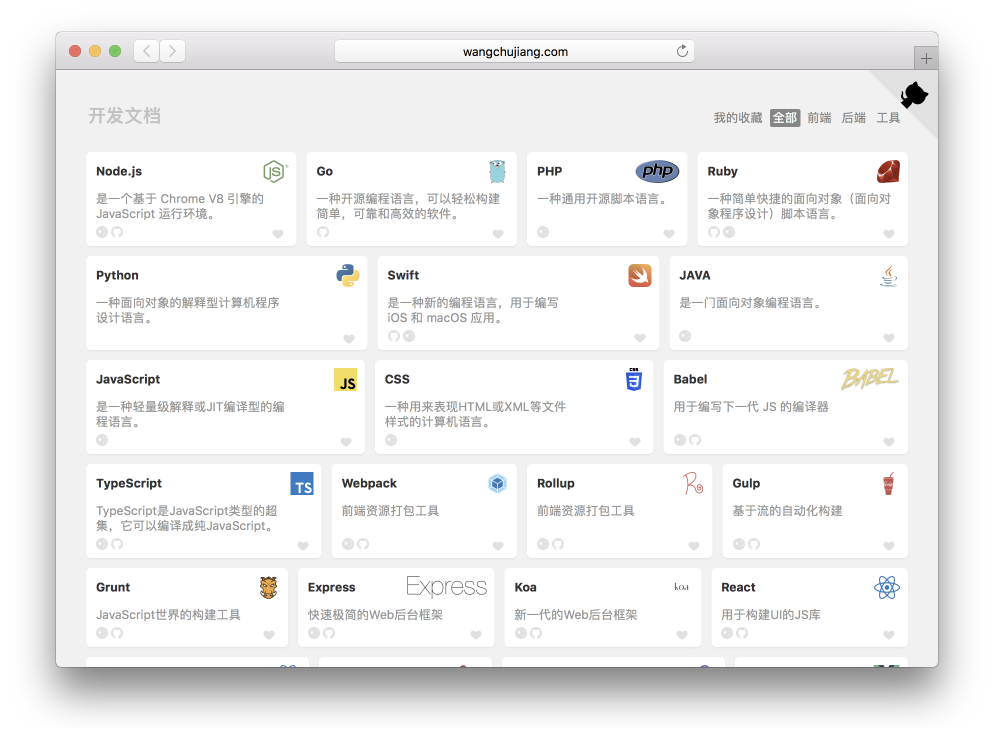Image resolution: width=994 pixels, height=747 pixels.
Task: Toggle the heart on PHP card
Action: (669, 234)
